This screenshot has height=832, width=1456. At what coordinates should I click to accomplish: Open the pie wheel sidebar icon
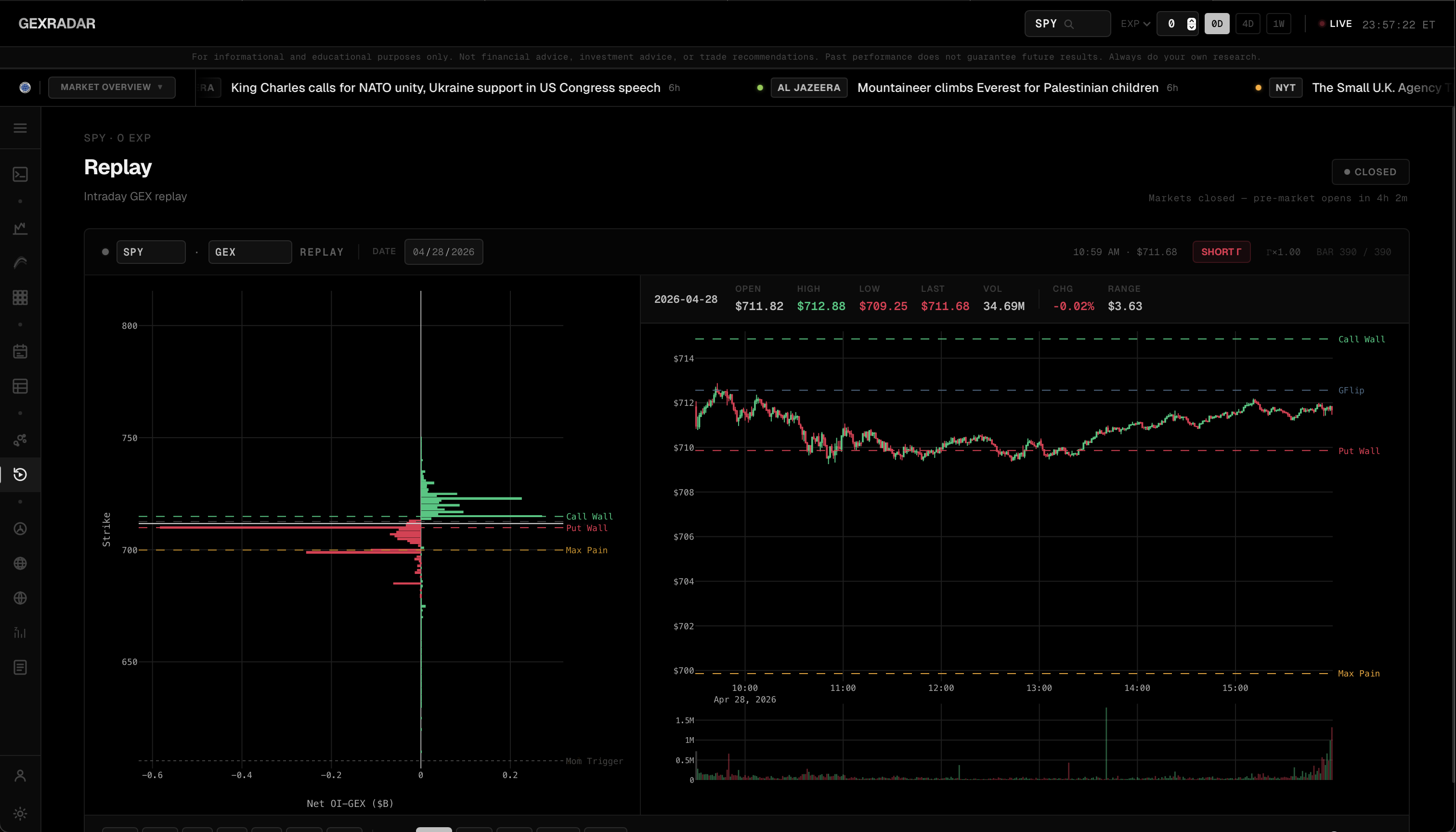tap(20, 529)
